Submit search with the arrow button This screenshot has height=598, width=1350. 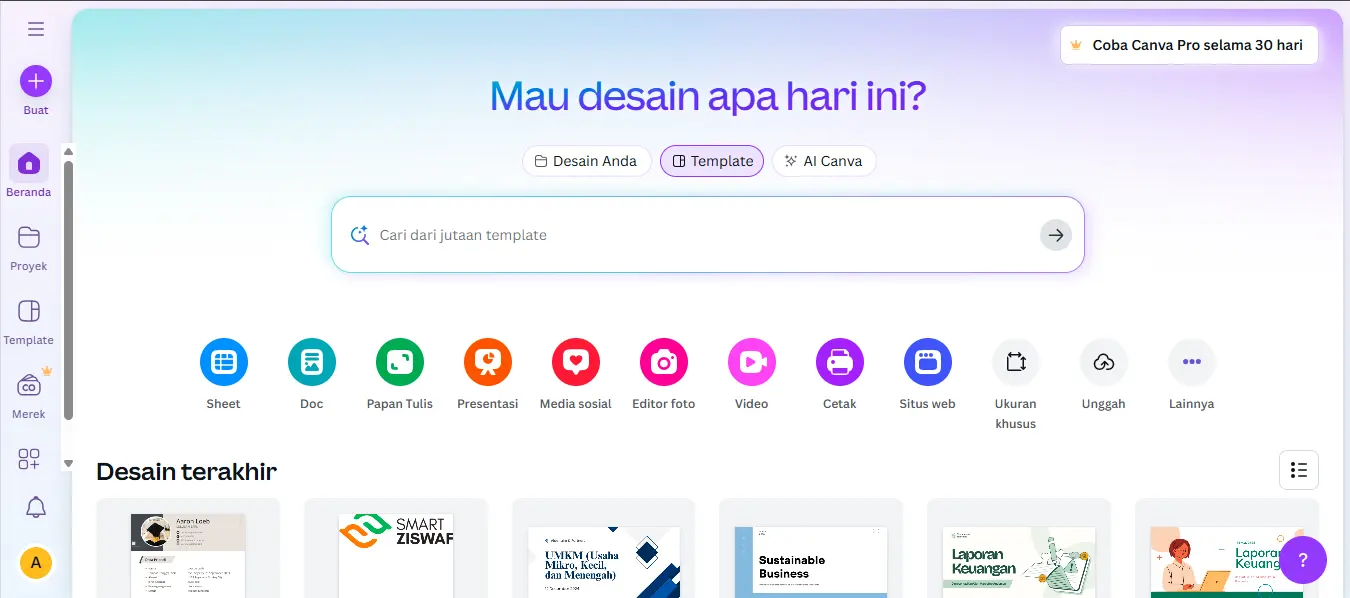[1056, 235]
